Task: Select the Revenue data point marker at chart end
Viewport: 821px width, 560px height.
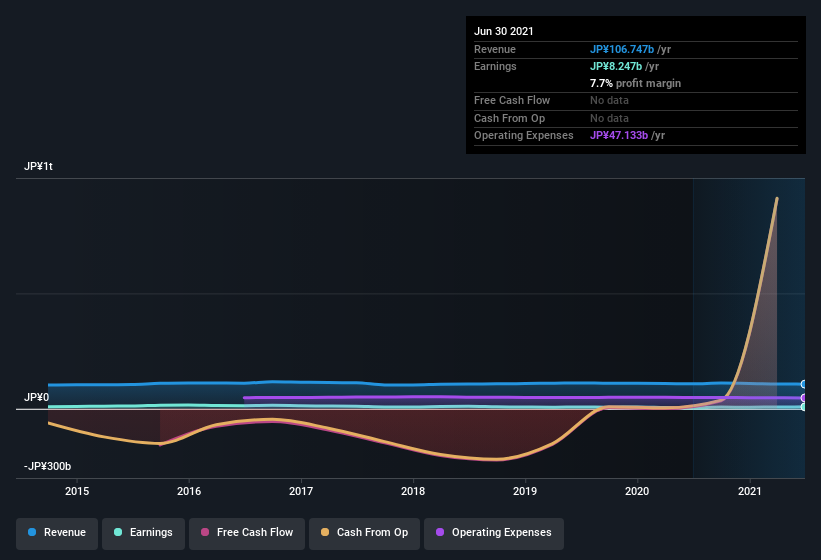Action: [x=803, y=384]
